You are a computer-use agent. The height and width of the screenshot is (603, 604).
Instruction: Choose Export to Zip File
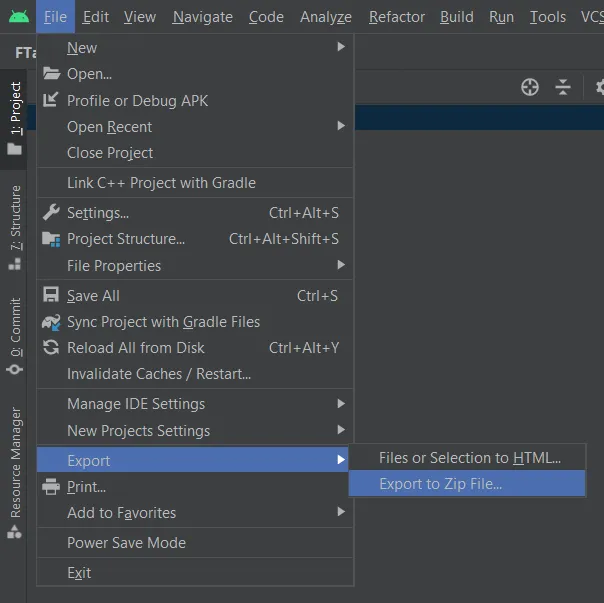click(467, 484)
